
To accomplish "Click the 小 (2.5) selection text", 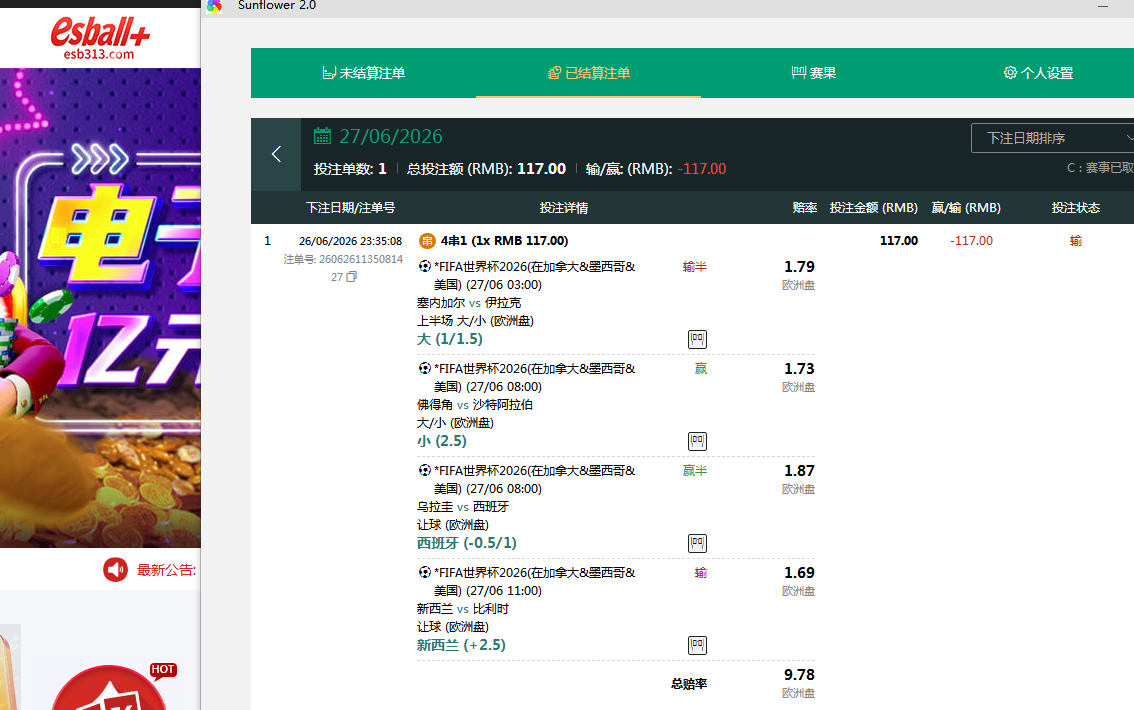I will pos(442,440).
